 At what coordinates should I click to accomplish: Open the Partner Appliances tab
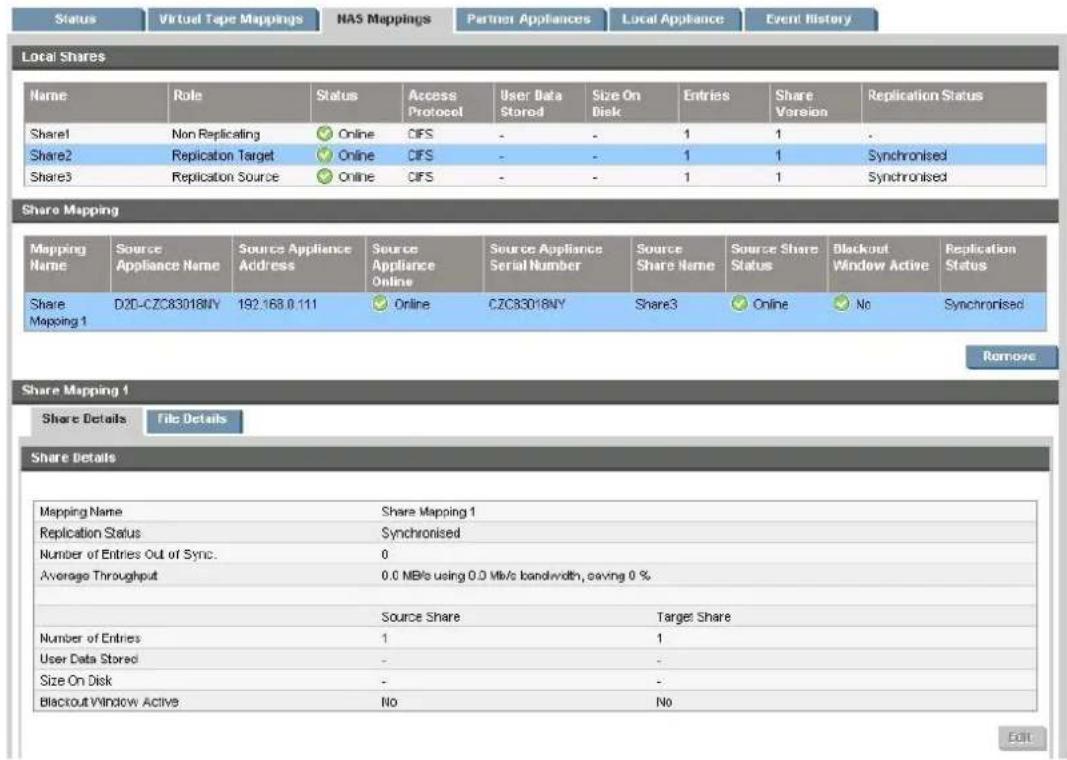[x=529, y=19]
